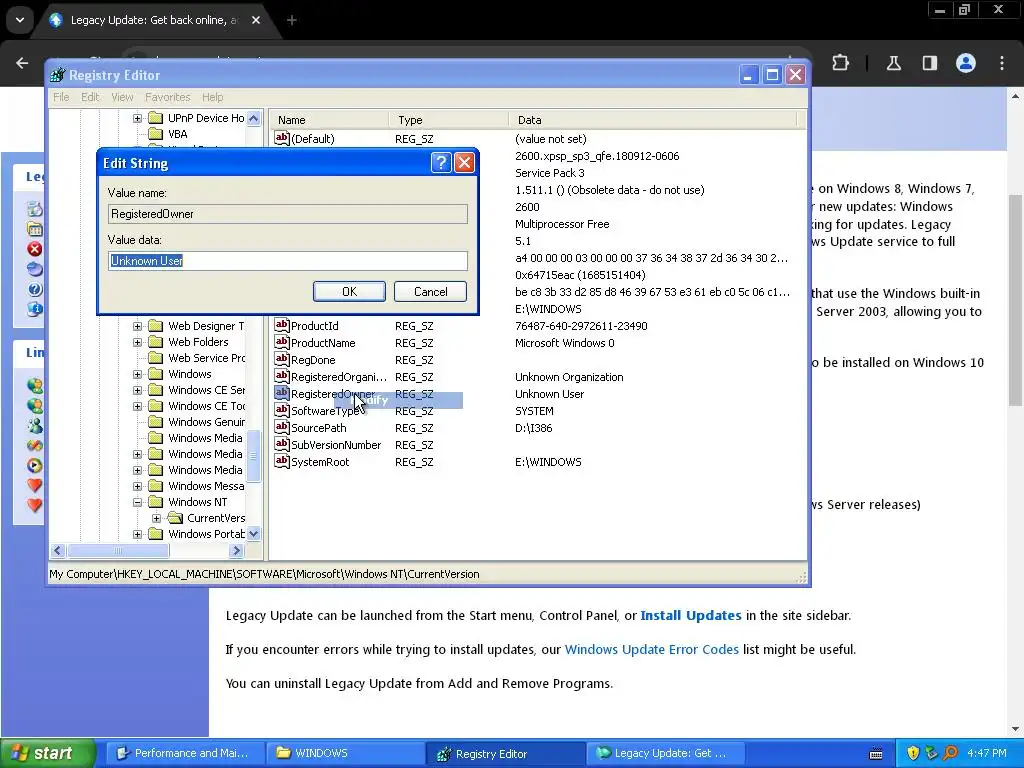This screenshot has height=768, width=1024.
Task: Select the SystemRoot value icon
Action: point(281,461)
